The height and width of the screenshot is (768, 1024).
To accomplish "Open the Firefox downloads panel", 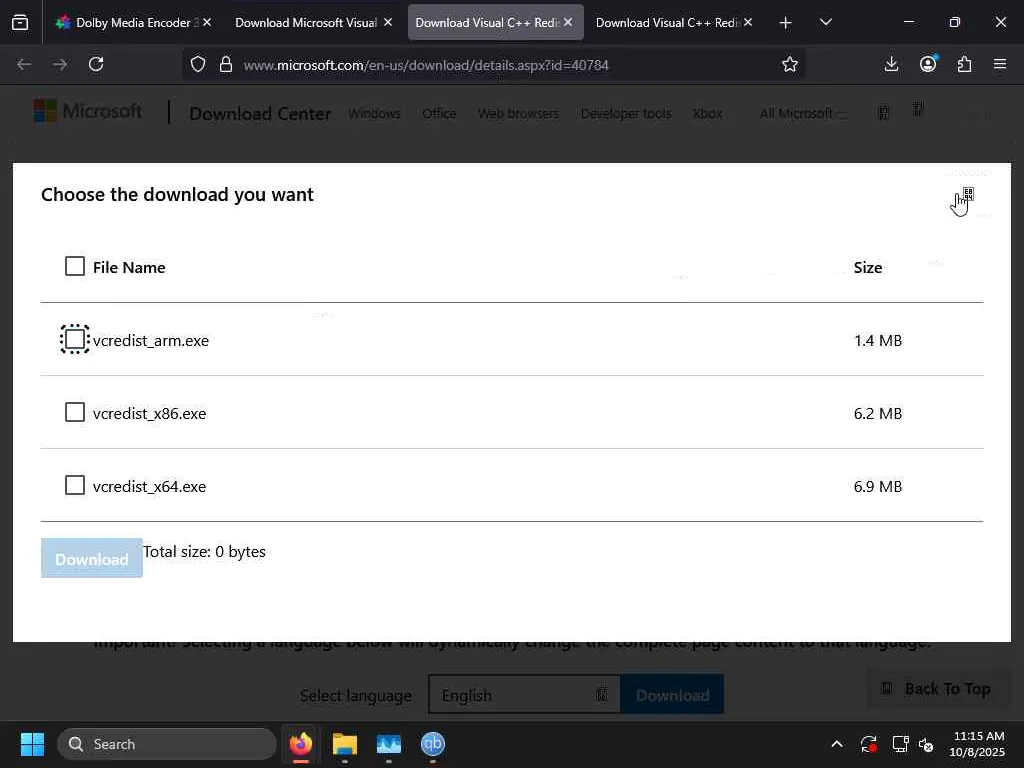I will coord(891,64).
